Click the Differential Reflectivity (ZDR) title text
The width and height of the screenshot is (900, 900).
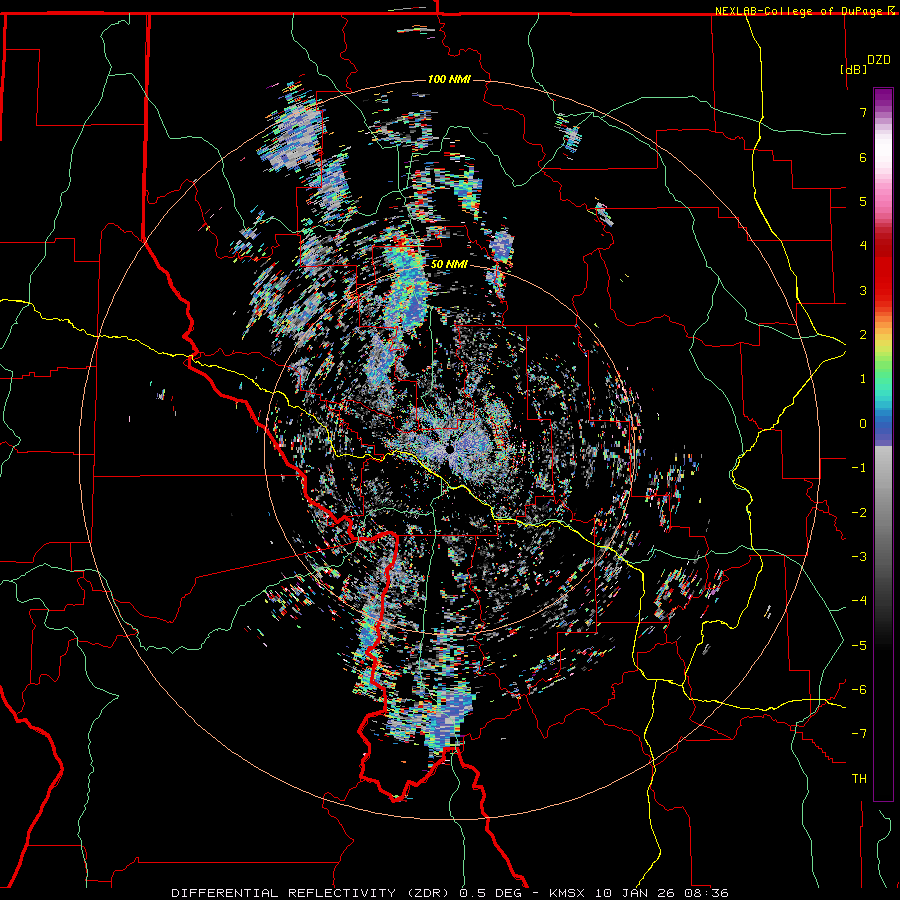pos(312,893)
